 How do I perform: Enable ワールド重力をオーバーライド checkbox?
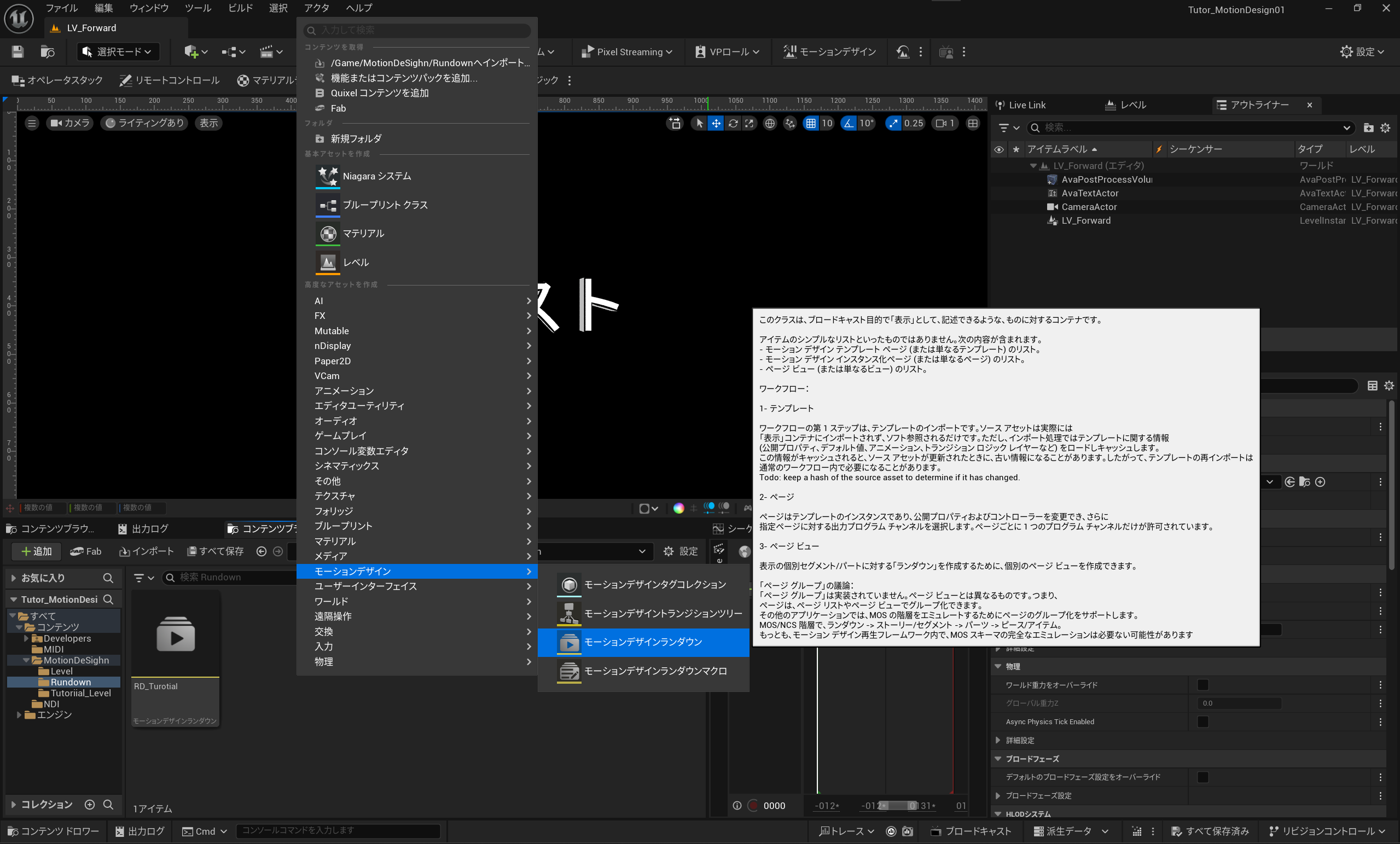1203,685
